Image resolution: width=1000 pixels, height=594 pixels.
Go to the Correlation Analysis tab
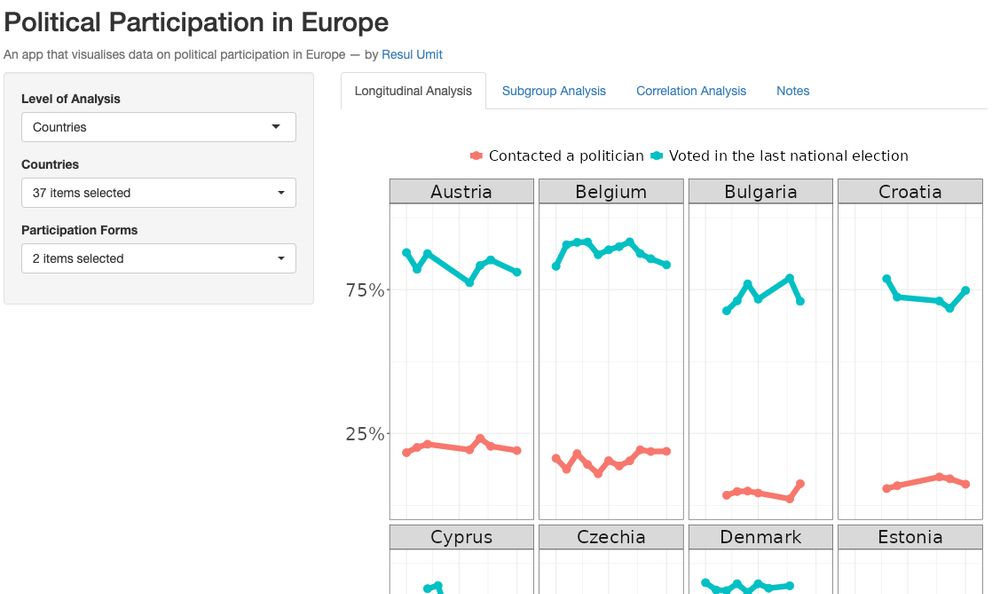(691, 91)
